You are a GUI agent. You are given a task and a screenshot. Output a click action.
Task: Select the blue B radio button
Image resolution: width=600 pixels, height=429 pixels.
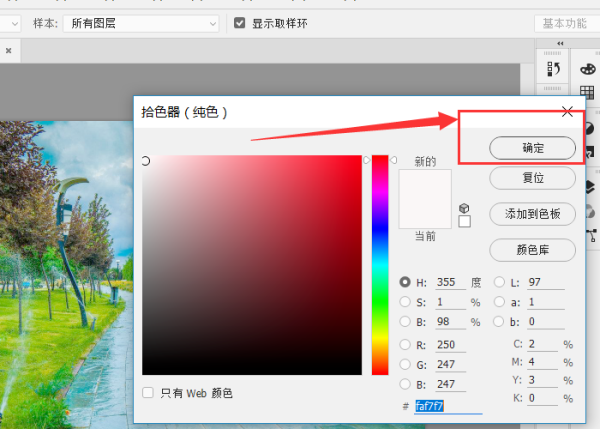tap(405, 384)
